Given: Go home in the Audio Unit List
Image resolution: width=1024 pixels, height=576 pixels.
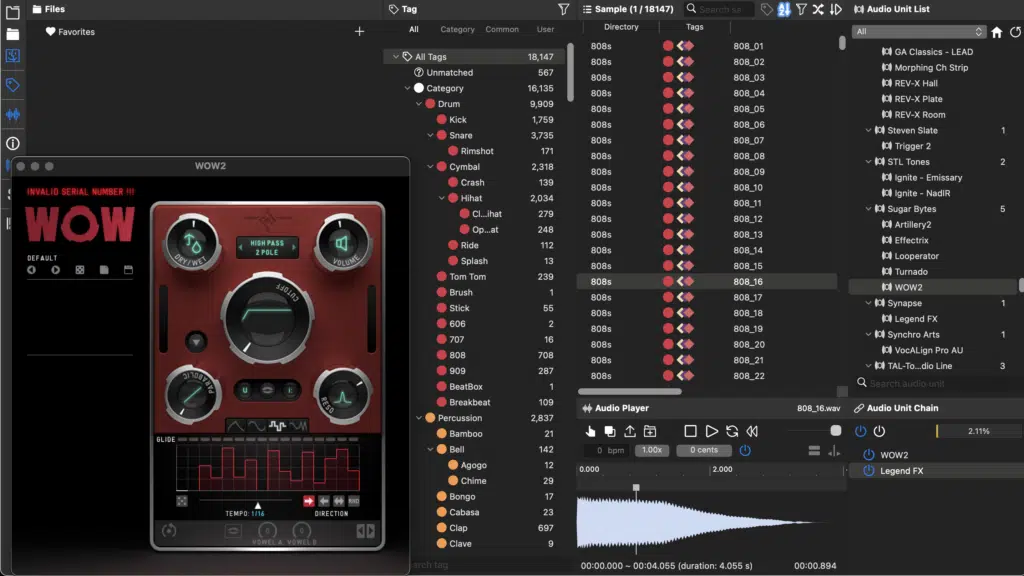Looking at the screenshot, I should [x=997, y=32].
